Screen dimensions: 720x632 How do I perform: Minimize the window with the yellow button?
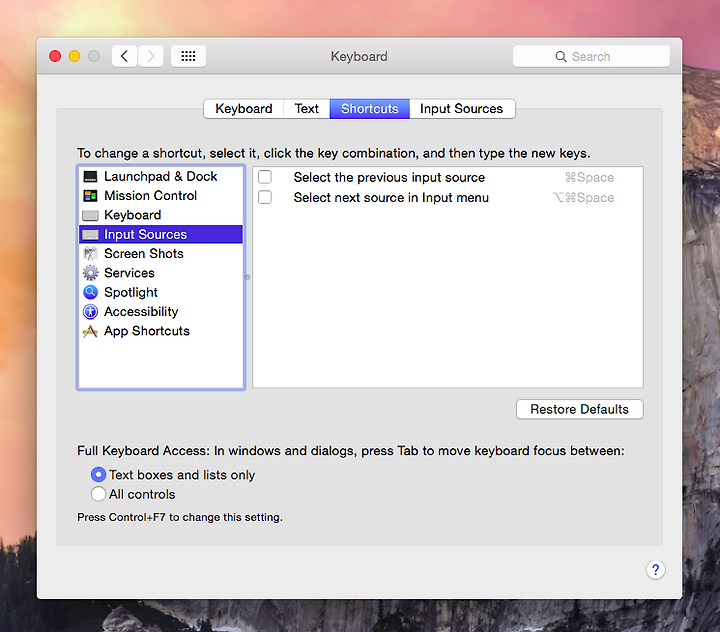(74, 56)
